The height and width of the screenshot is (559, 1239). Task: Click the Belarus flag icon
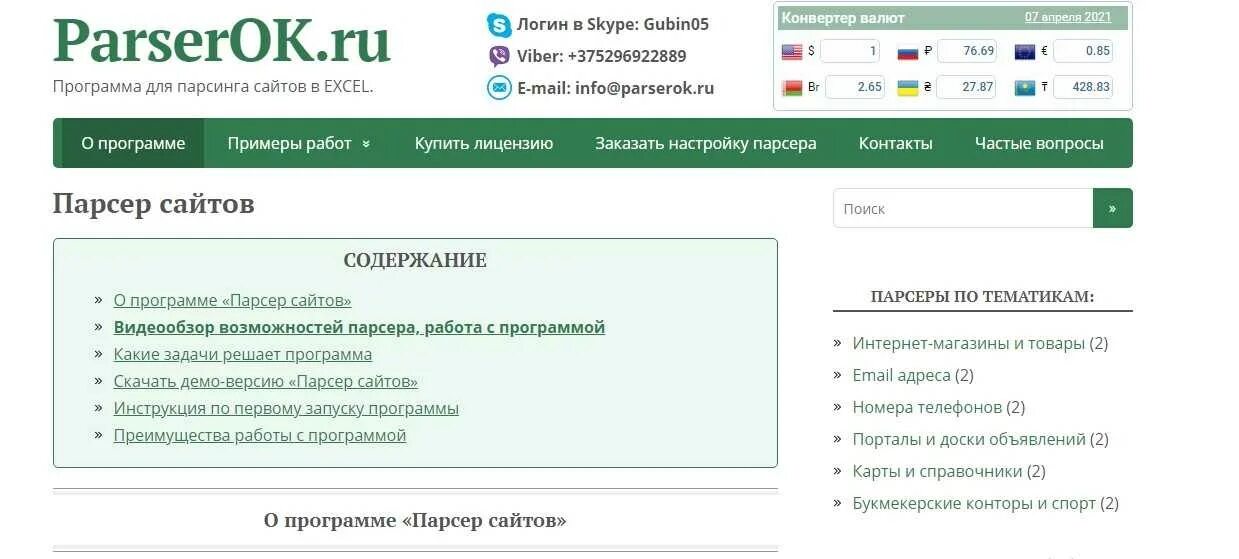[792, 87]
